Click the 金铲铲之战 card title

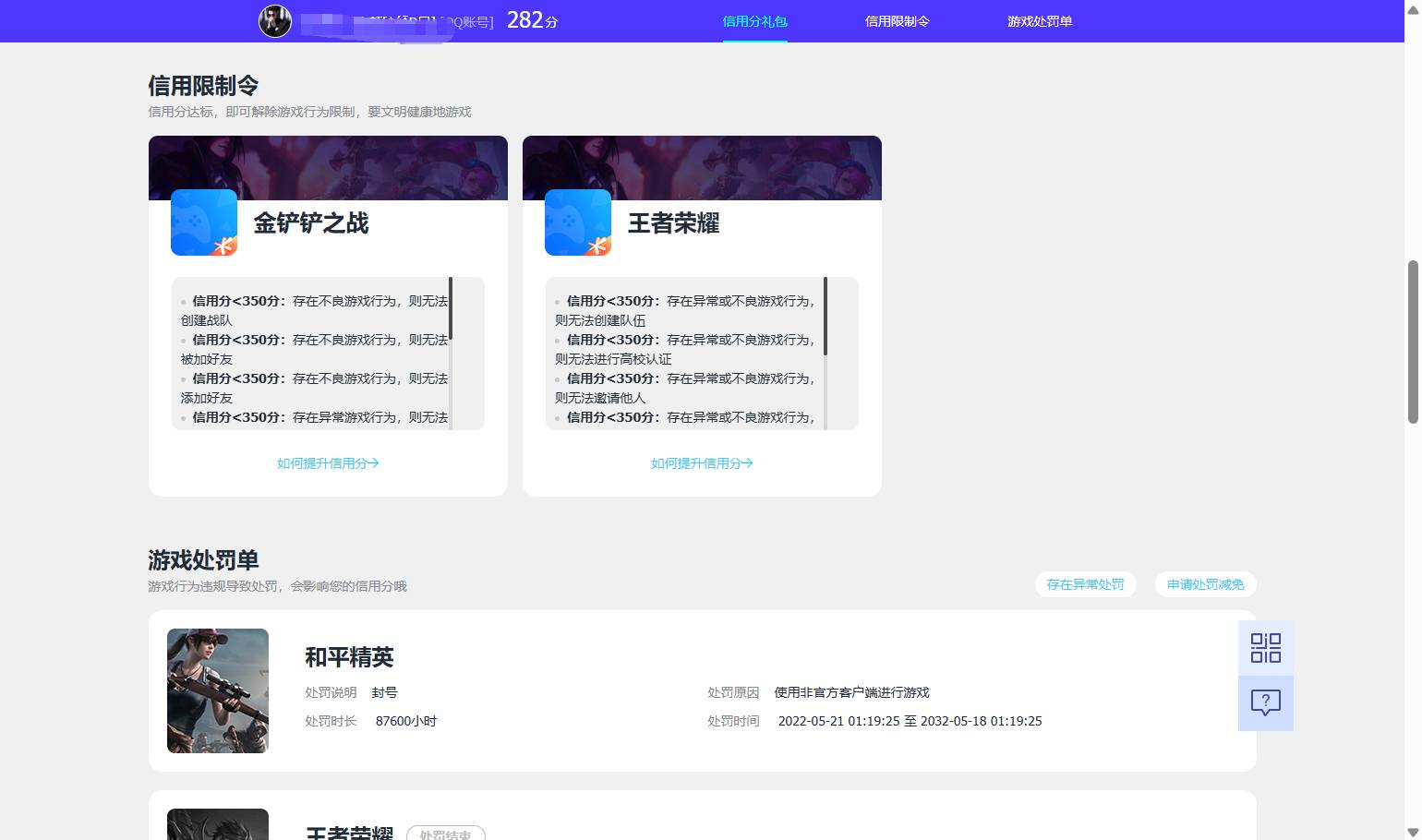(311, 223)
